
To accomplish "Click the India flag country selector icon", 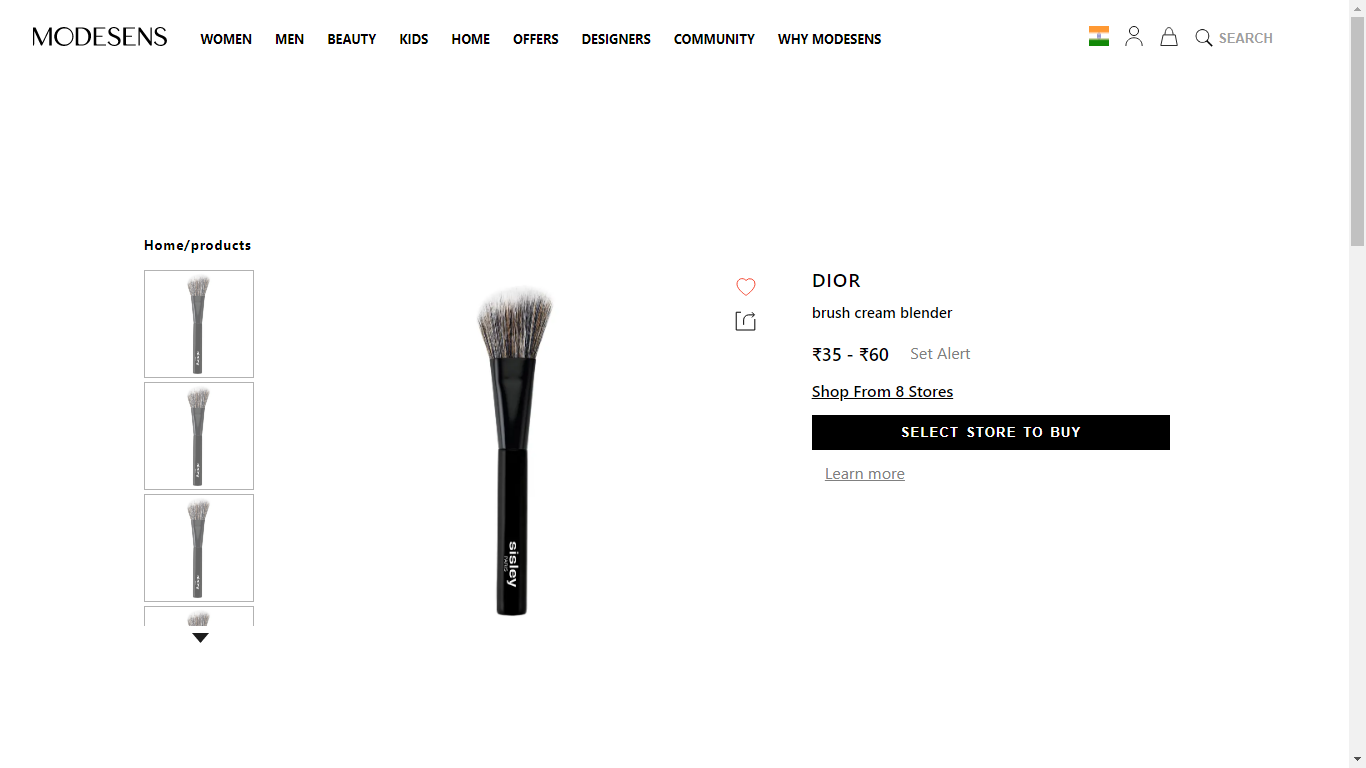I will point(1099,36).
